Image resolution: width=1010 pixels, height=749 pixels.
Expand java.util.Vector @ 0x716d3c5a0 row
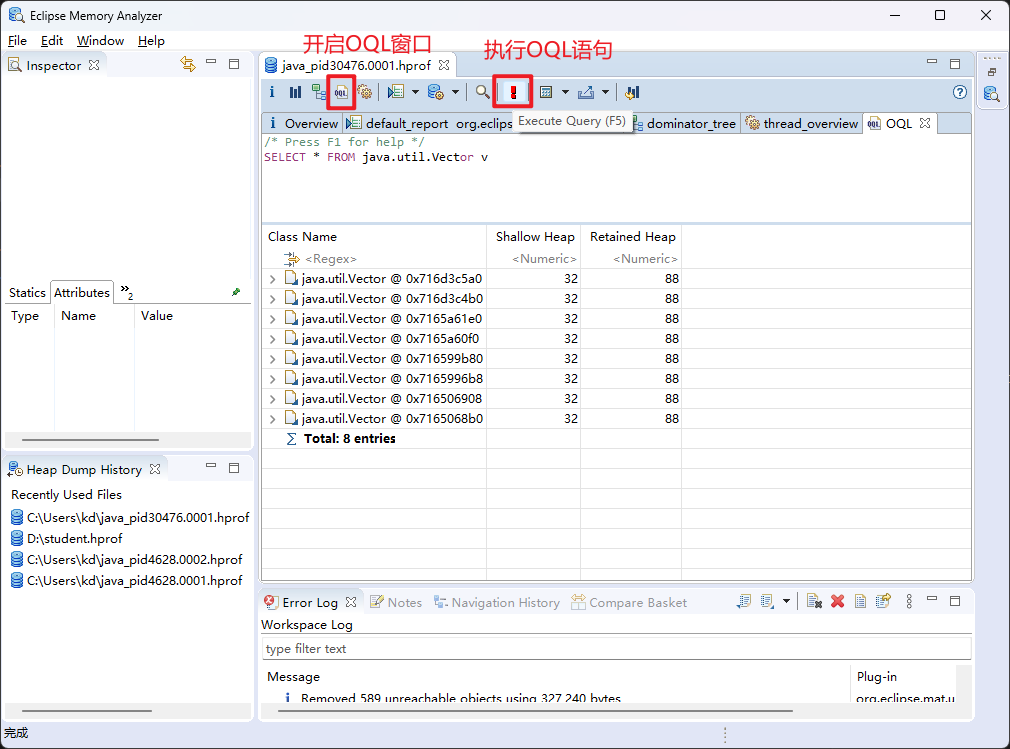coord(272,279)
